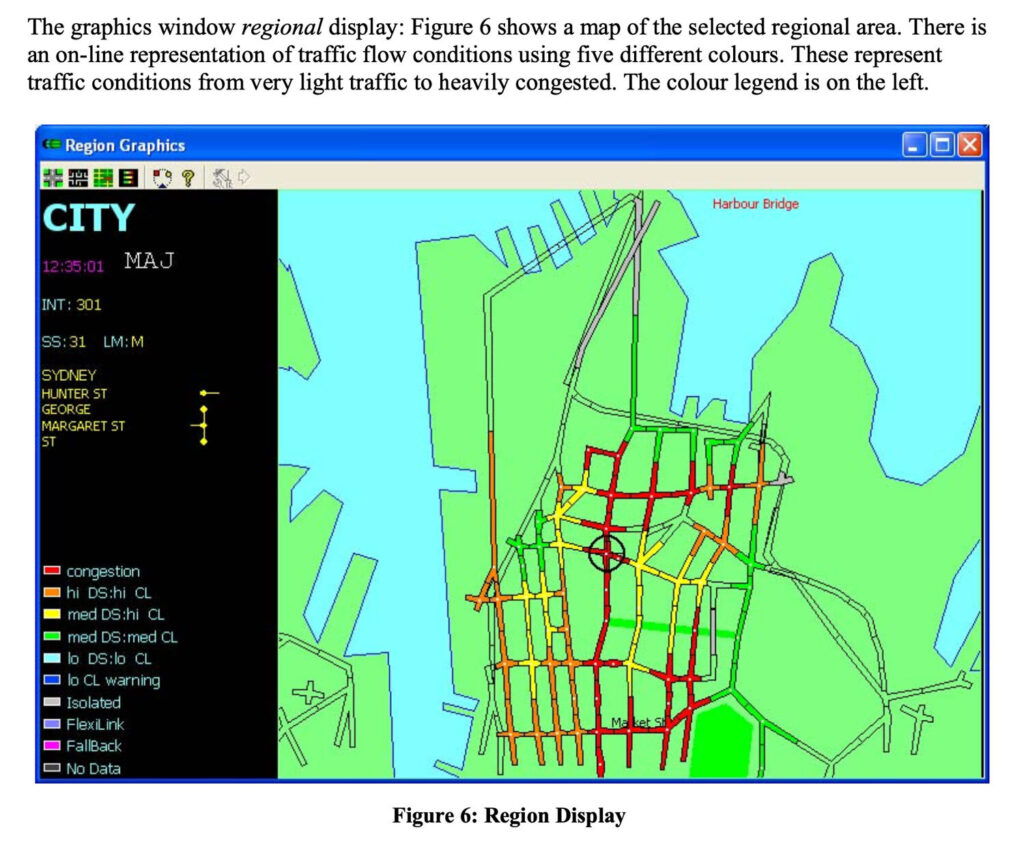1024x845 pixels.
Task: Click the greyed-out arrow toolbar icon
Action: (x=244, y=176)
